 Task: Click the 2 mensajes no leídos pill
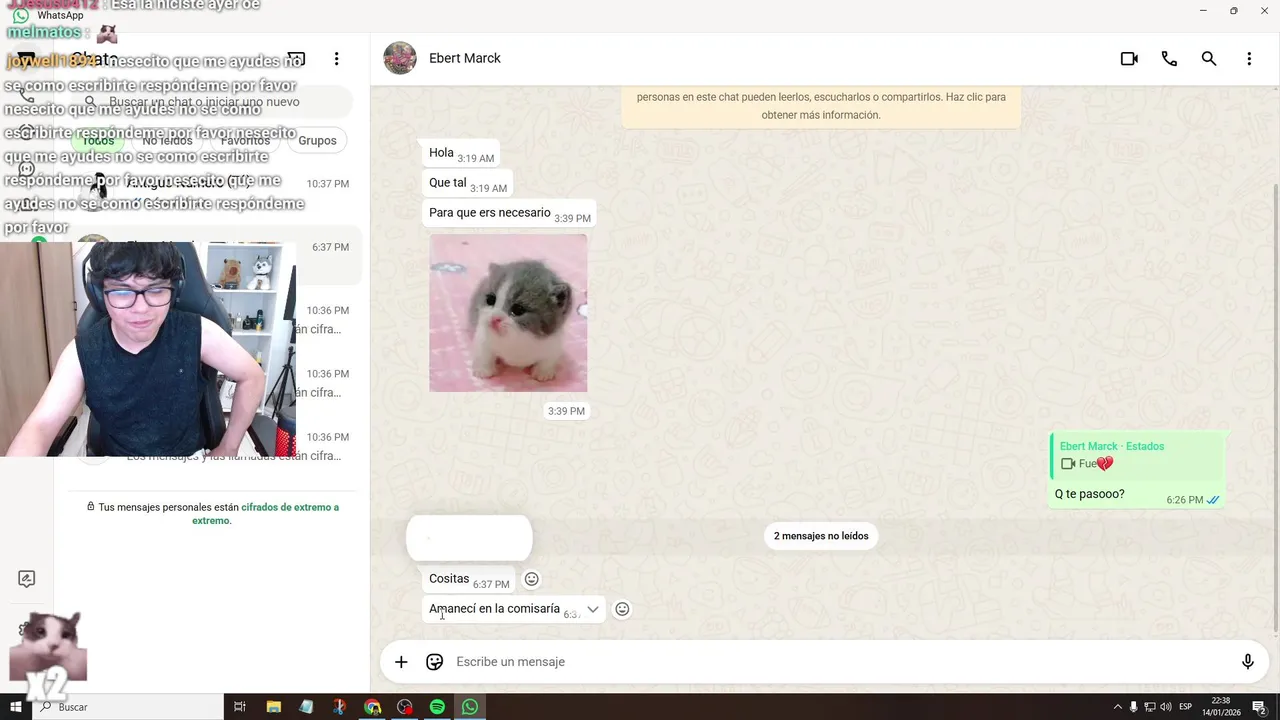coord(821,536)
